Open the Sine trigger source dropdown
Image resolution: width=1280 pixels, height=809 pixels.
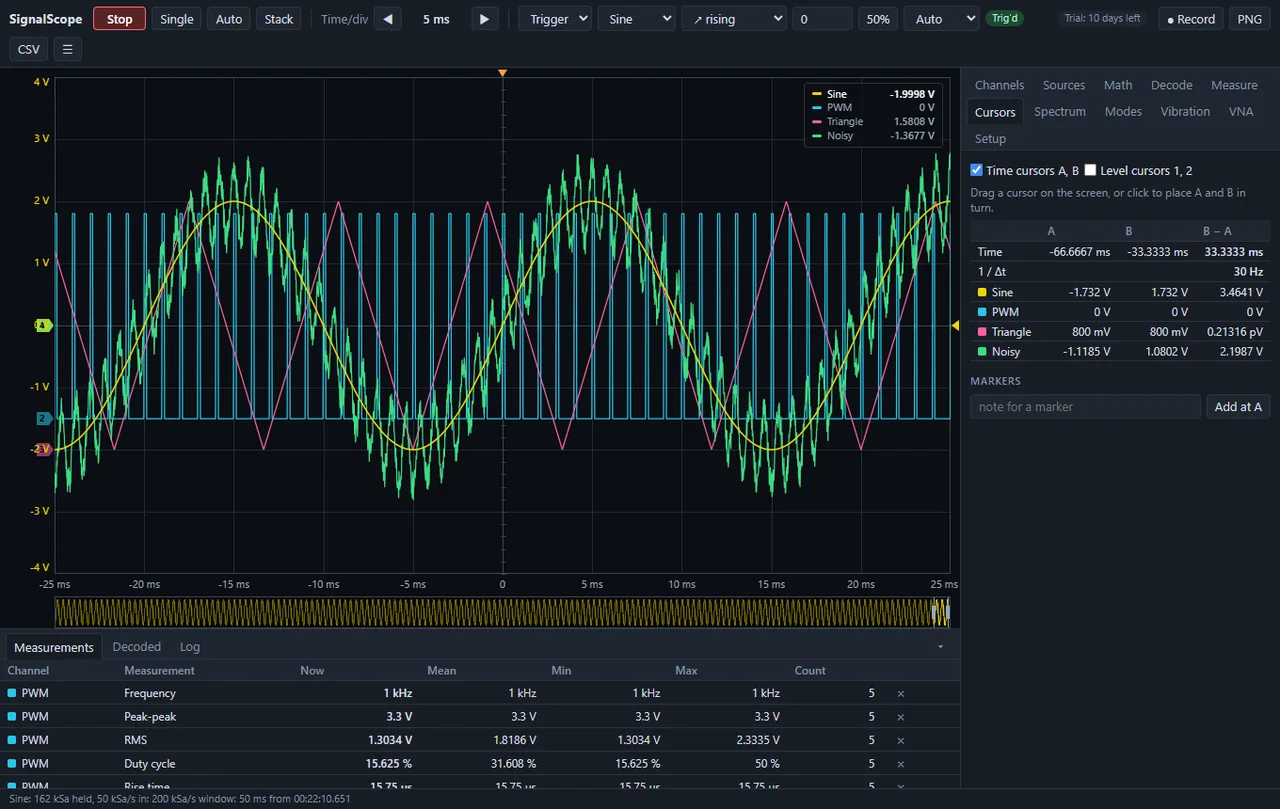[x=636, y=19]
